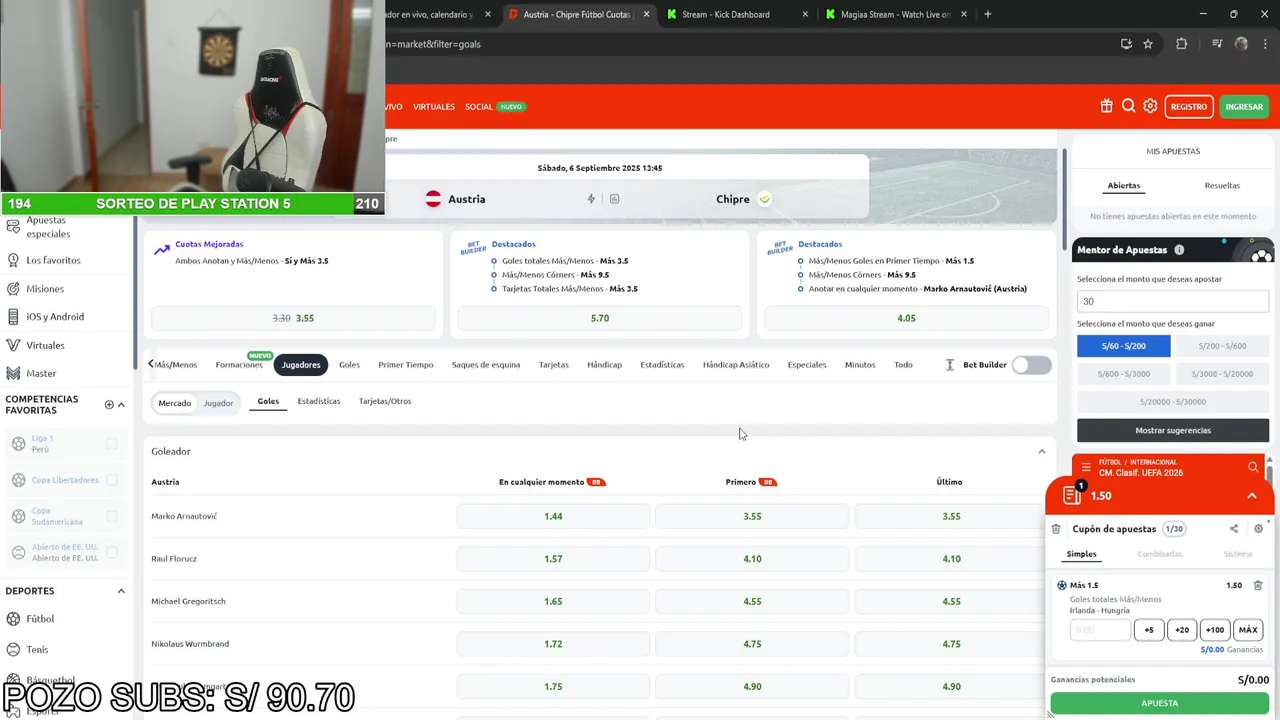
Task: Open the media control icon in Chrome toolbar
Action: coord(1217,44)
